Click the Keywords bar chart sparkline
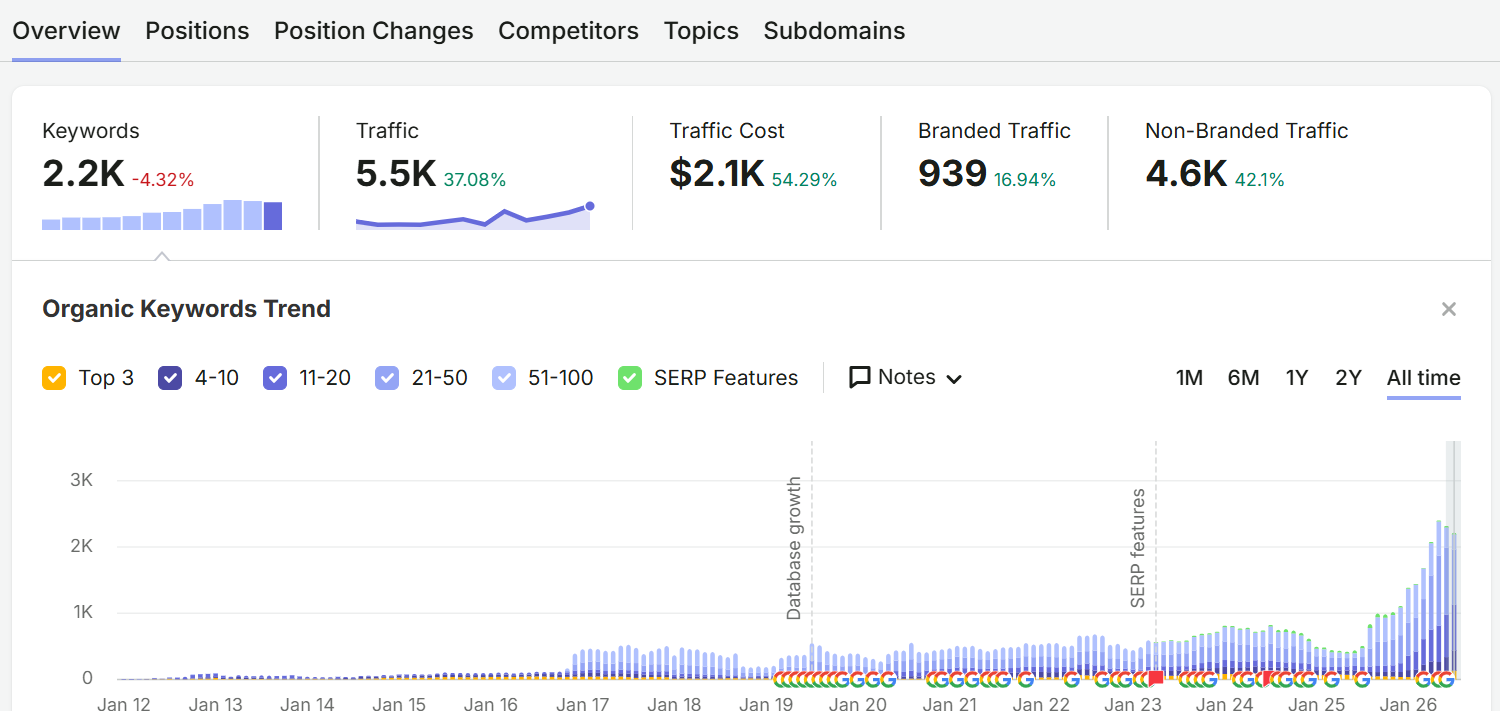Viewport: 1500px width, 711px height. (162, 215)
